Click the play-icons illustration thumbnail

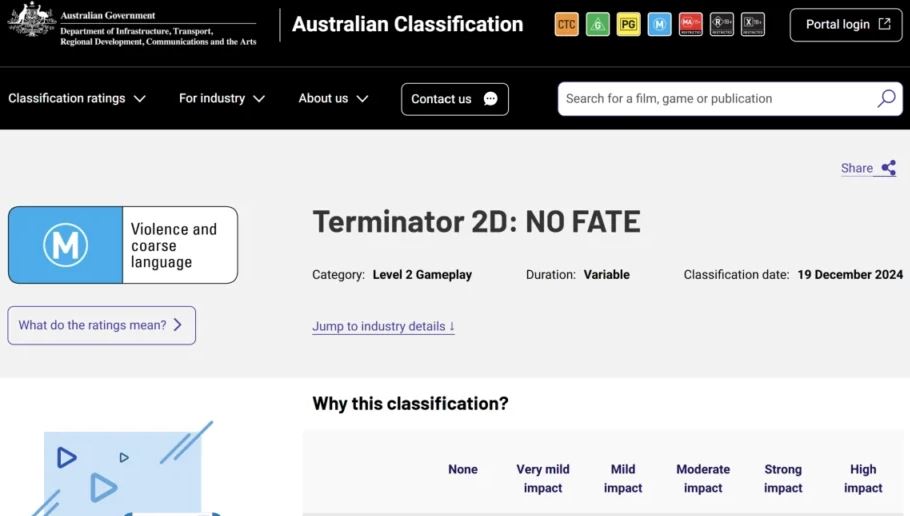point(125,469)
